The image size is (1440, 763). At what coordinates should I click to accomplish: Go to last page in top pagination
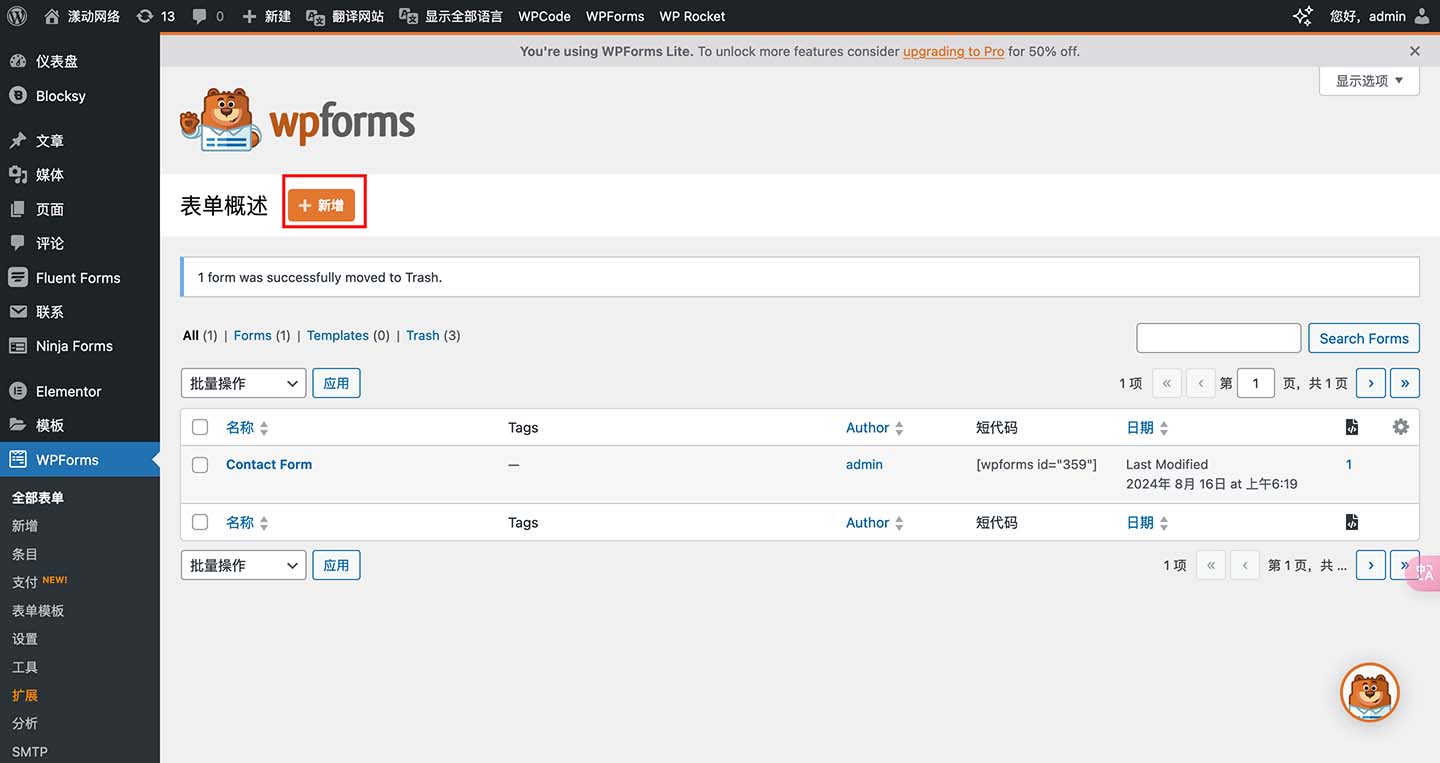click(x=1405, y=383)
